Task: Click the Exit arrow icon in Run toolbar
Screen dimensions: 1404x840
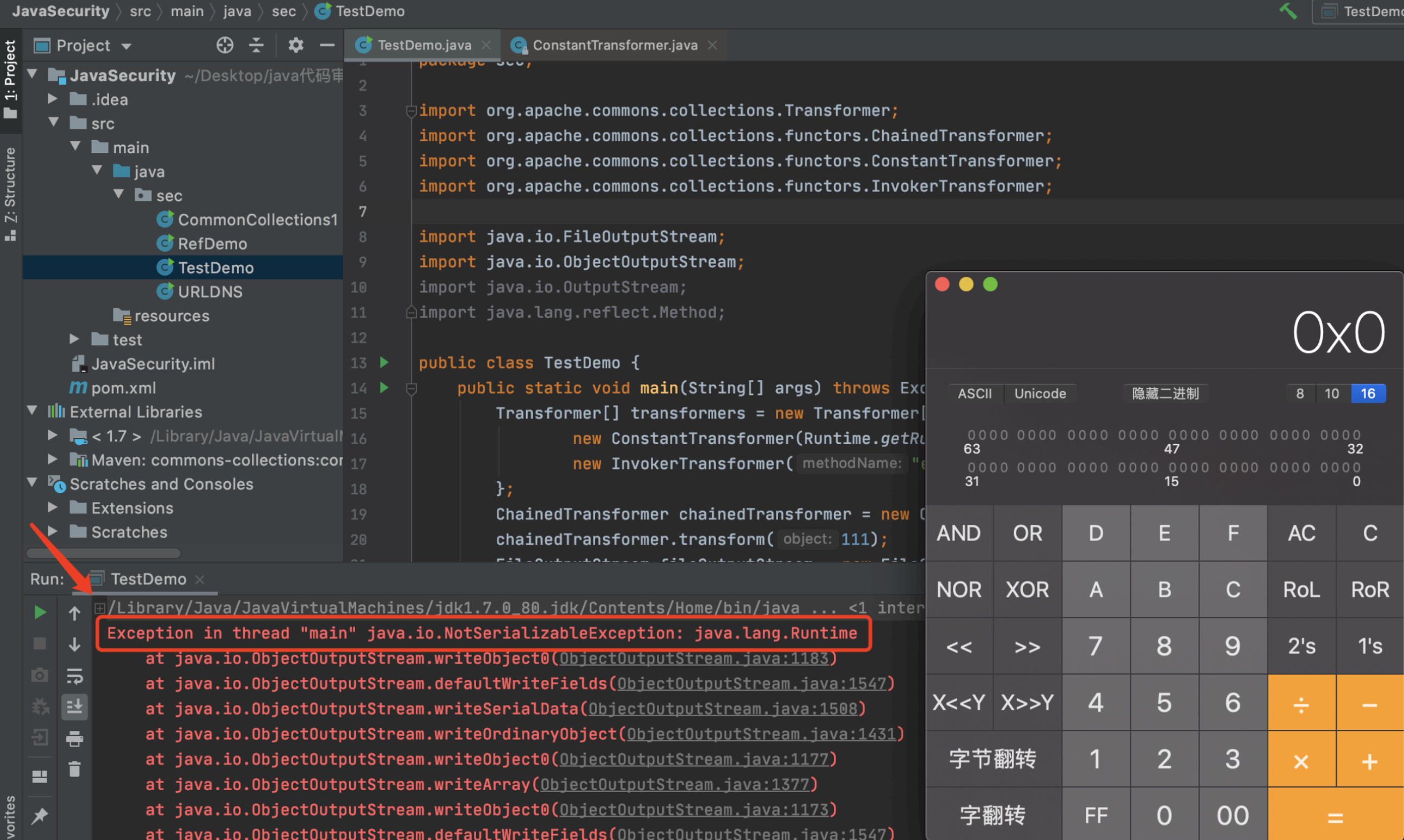Action: (x=40, y=737)
